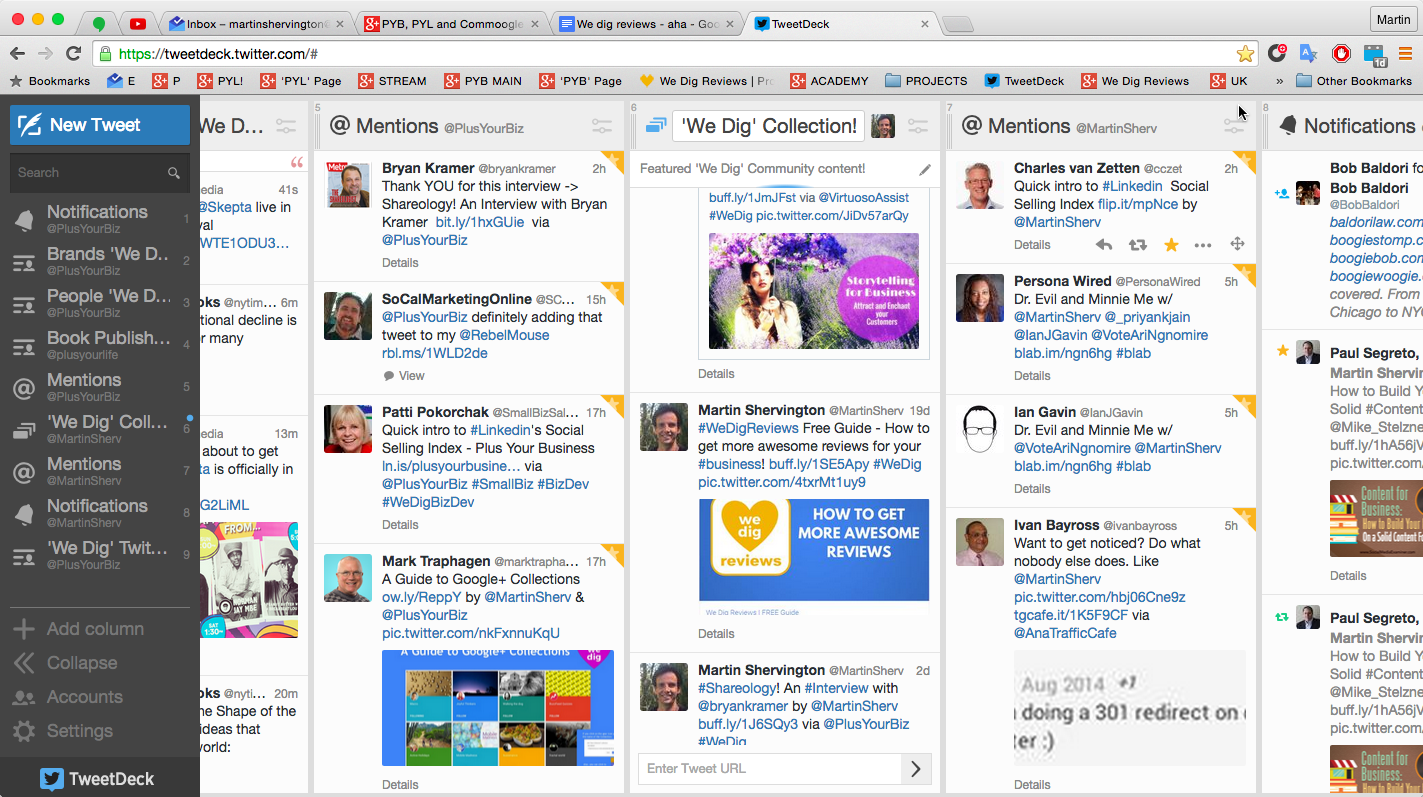Click the Enter Tweet URL field
The image size is (1423, 797).
click(x=770, y=768)
